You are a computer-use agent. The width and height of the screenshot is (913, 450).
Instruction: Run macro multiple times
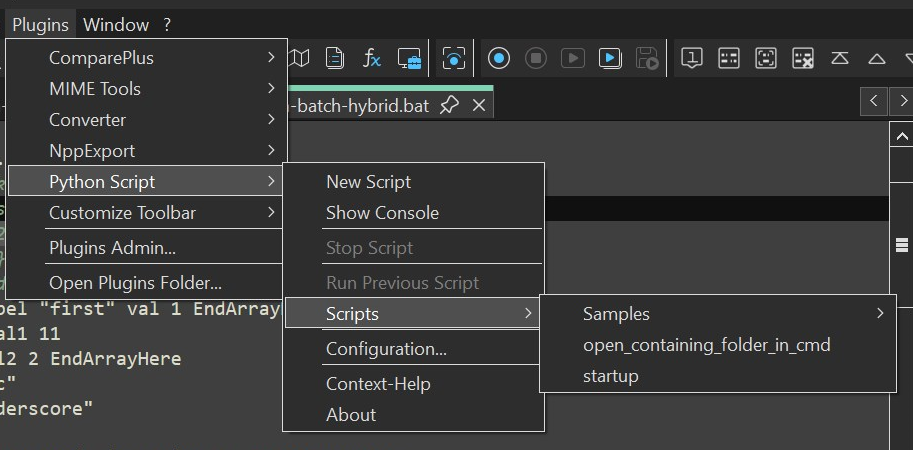pyautogui.click(x=610, y=59)
